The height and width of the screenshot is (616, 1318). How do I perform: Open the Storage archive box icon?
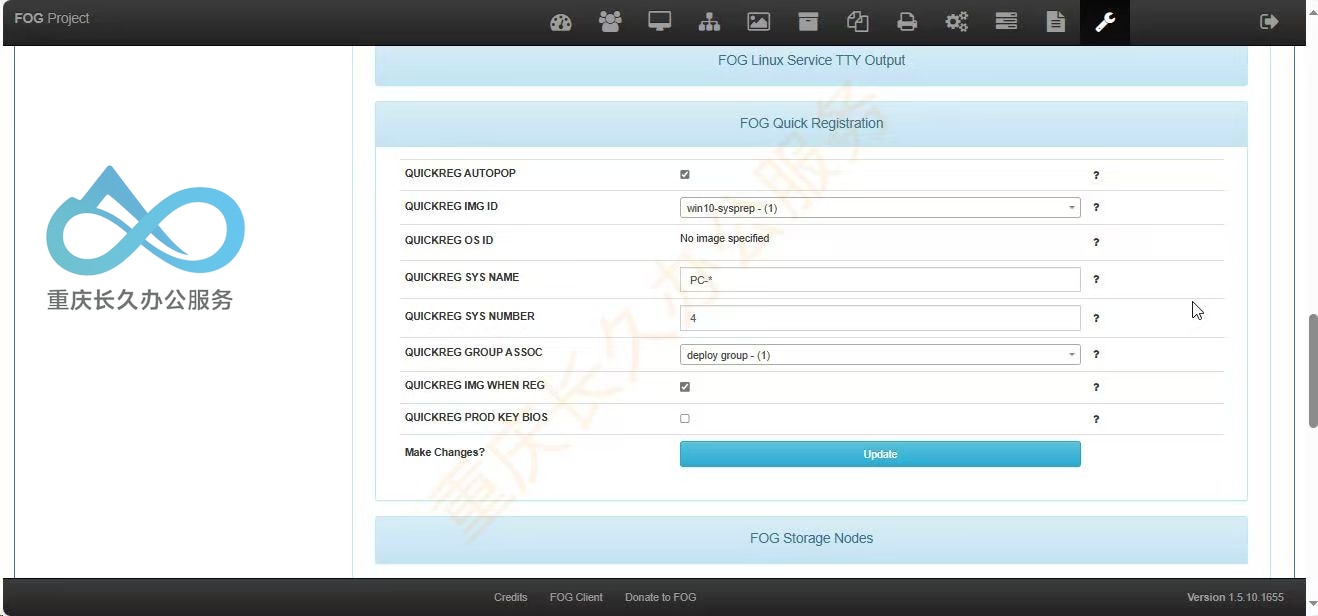[808, 22]
